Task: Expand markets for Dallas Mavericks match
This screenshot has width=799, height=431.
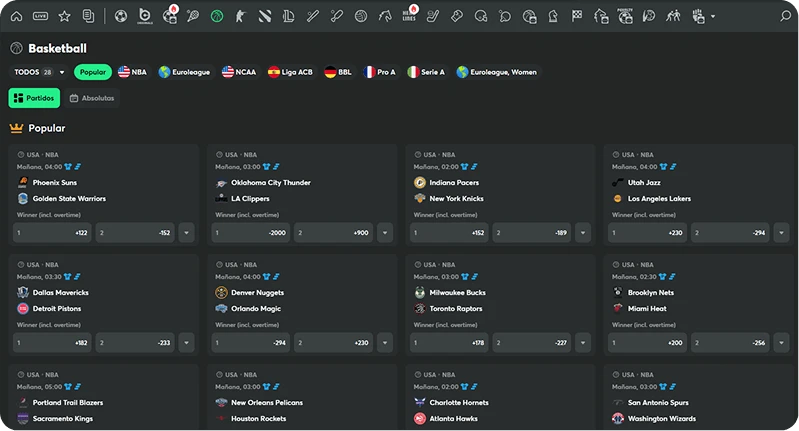Action: (x=187, y=343)
